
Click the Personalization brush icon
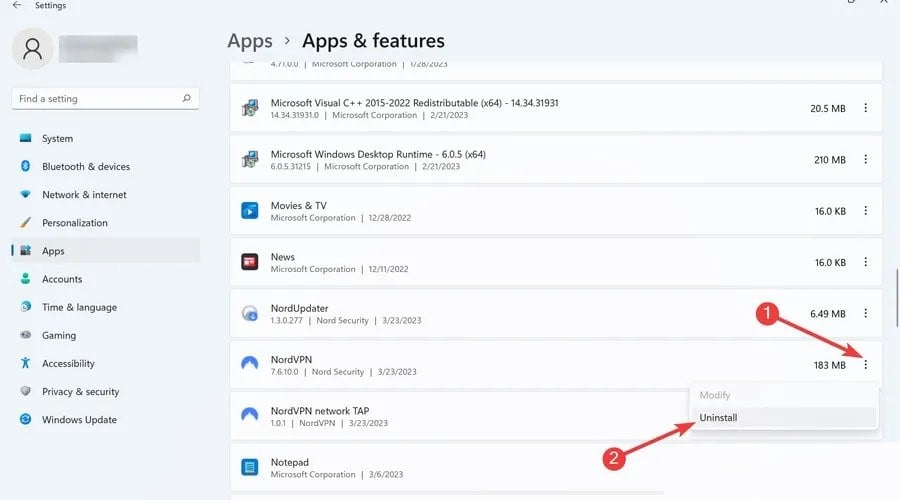pos(25,222)
